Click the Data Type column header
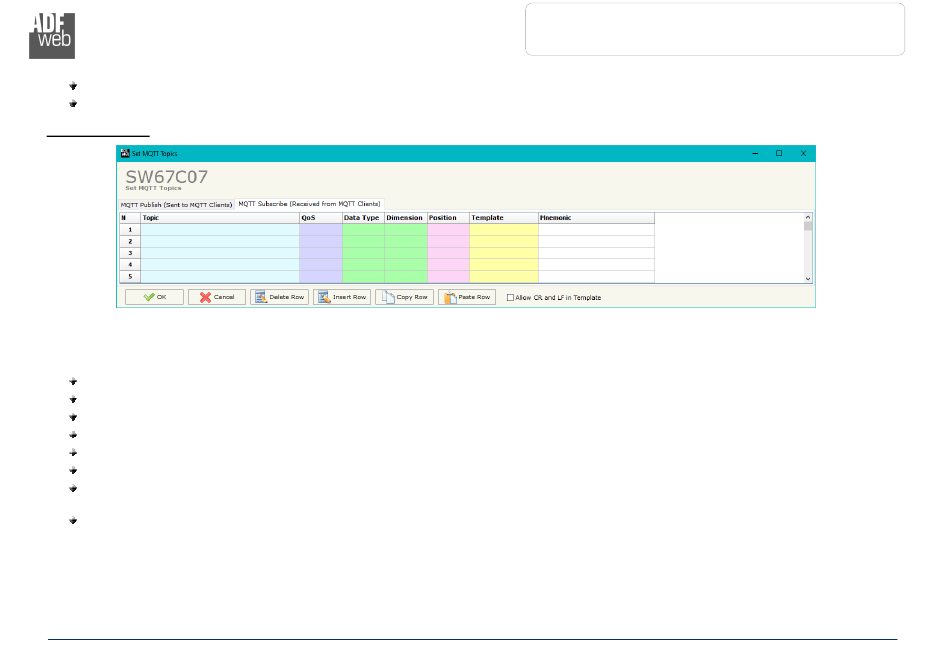Screen dimensions: 950x659 coord(363,217)
